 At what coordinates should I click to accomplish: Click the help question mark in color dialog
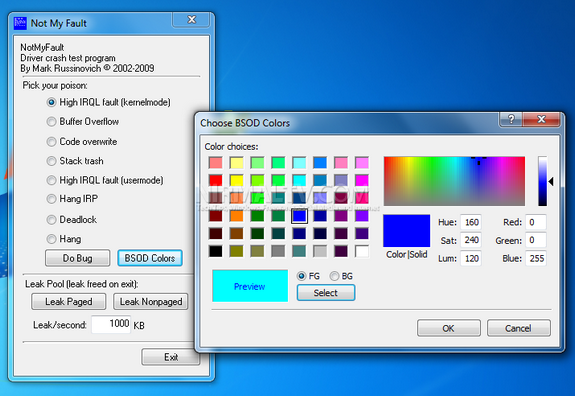511,119
